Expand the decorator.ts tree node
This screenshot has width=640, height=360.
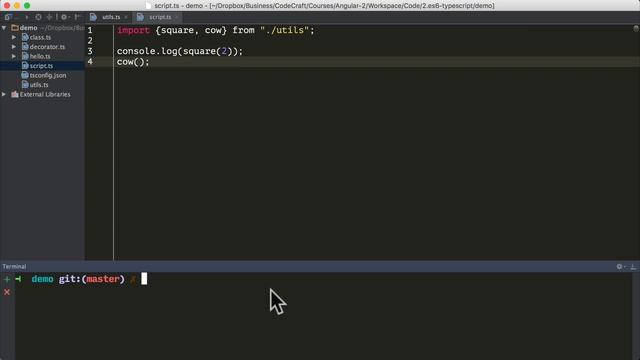coord(14,47)
